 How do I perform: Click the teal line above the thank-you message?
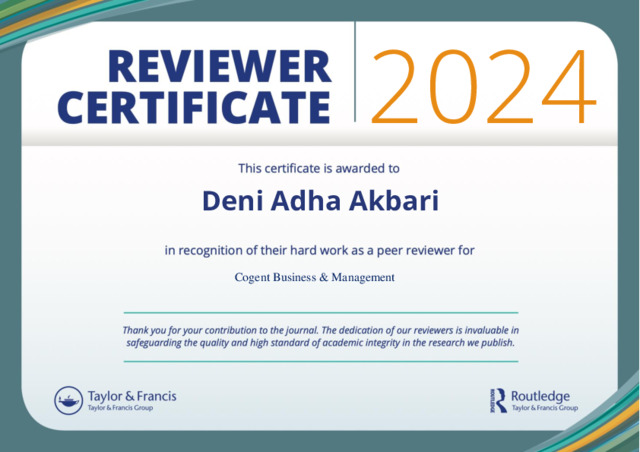(320, 313)
